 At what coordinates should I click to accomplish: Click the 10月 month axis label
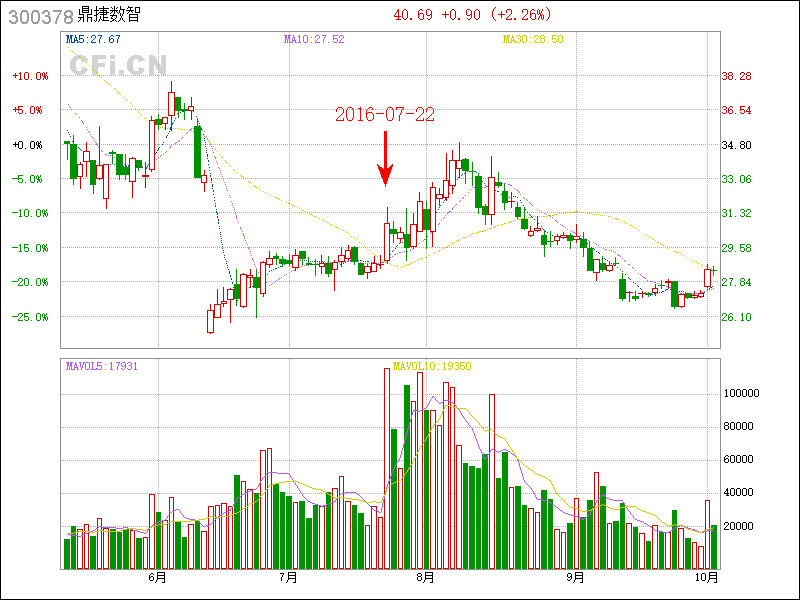706,577
